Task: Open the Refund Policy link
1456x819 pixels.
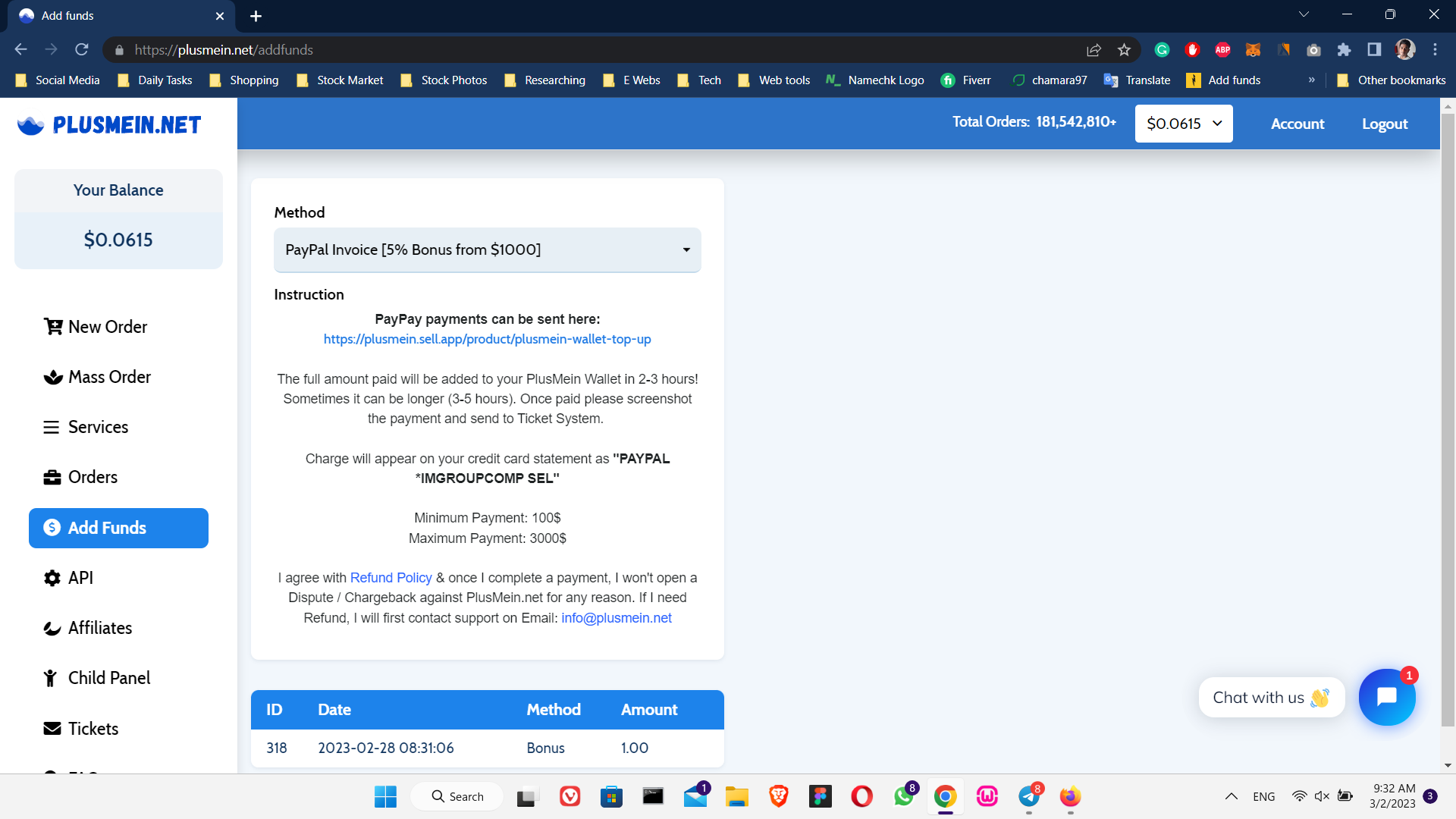Action: point(391,578)
